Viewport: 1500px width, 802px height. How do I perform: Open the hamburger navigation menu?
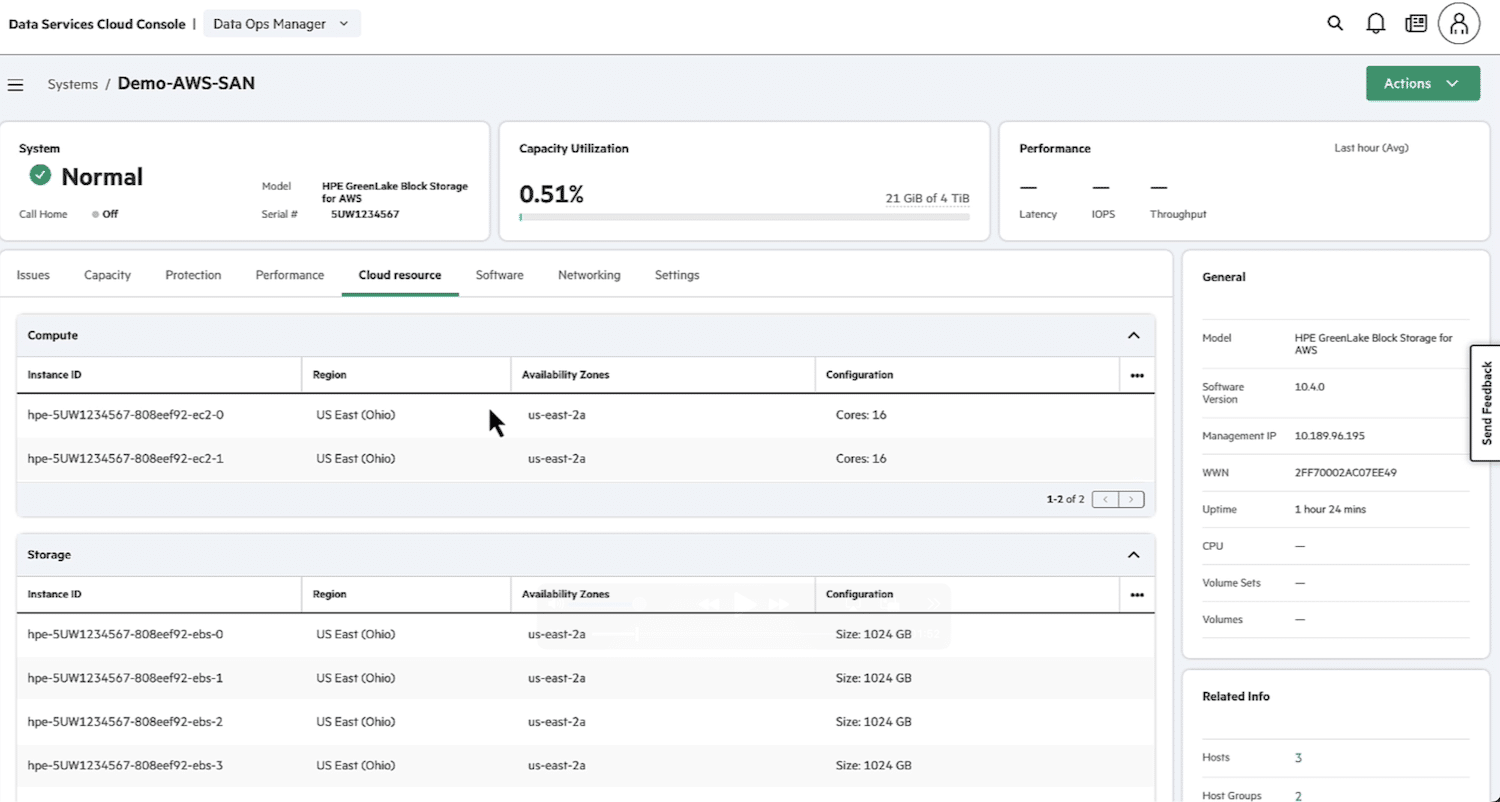point(16,85)
